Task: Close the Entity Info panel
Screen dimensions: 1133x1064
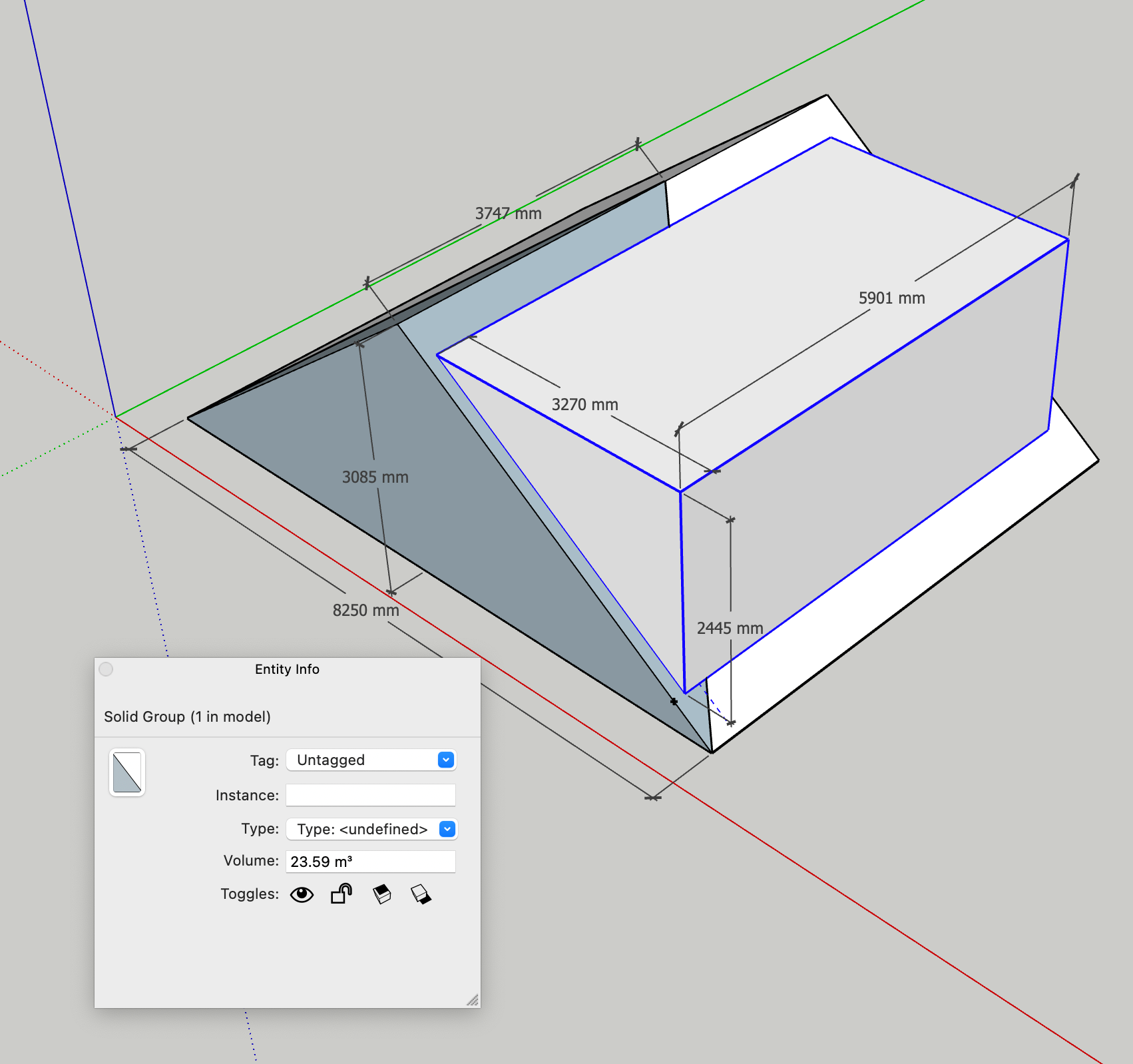Action: click(x=106, y=669)
